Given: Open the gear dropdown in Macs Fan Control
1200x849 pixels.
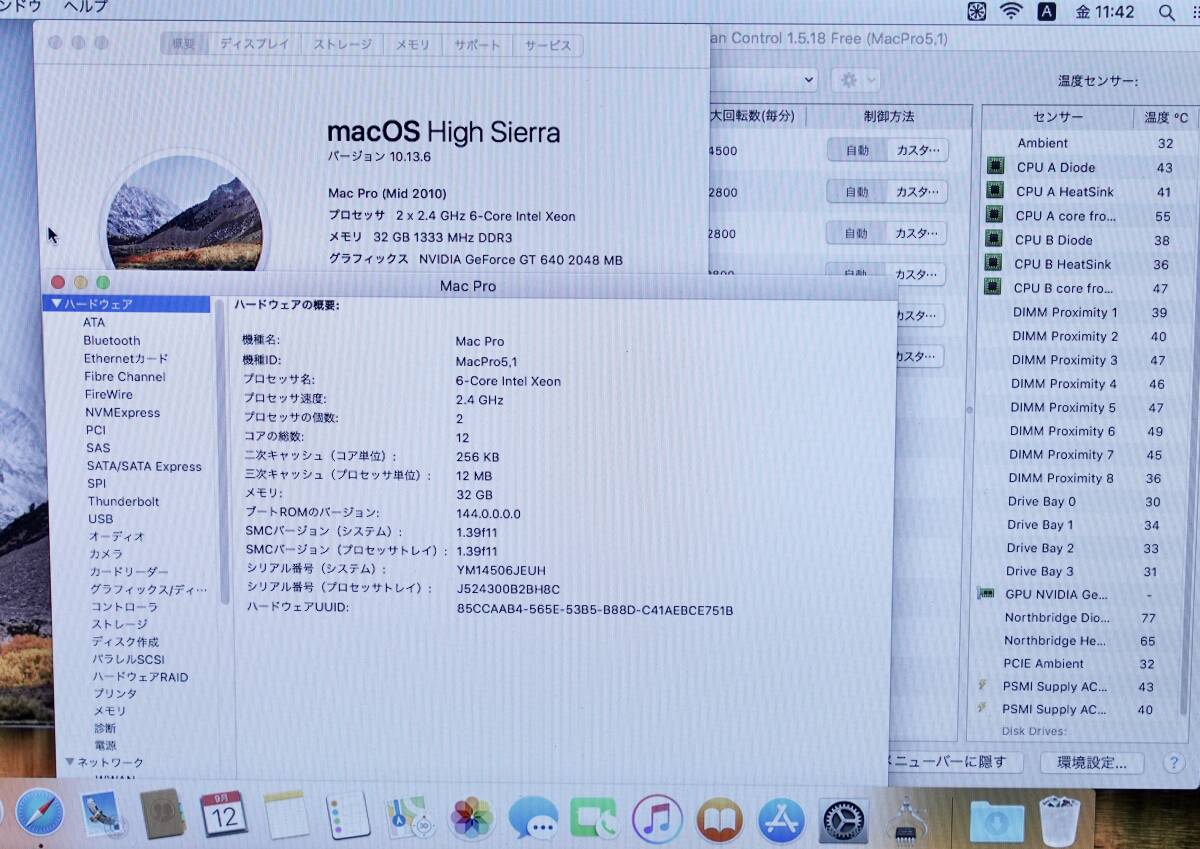Looking at the screenshot, I should tap(855, 79).
